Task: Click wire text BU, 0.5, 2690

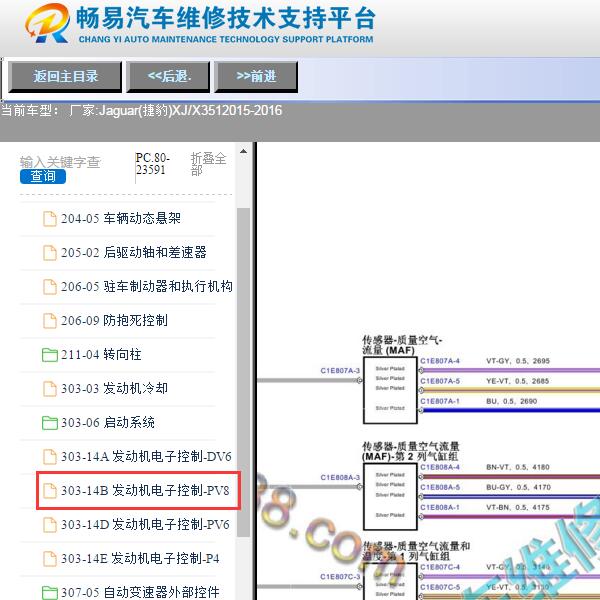Action: 512,401
